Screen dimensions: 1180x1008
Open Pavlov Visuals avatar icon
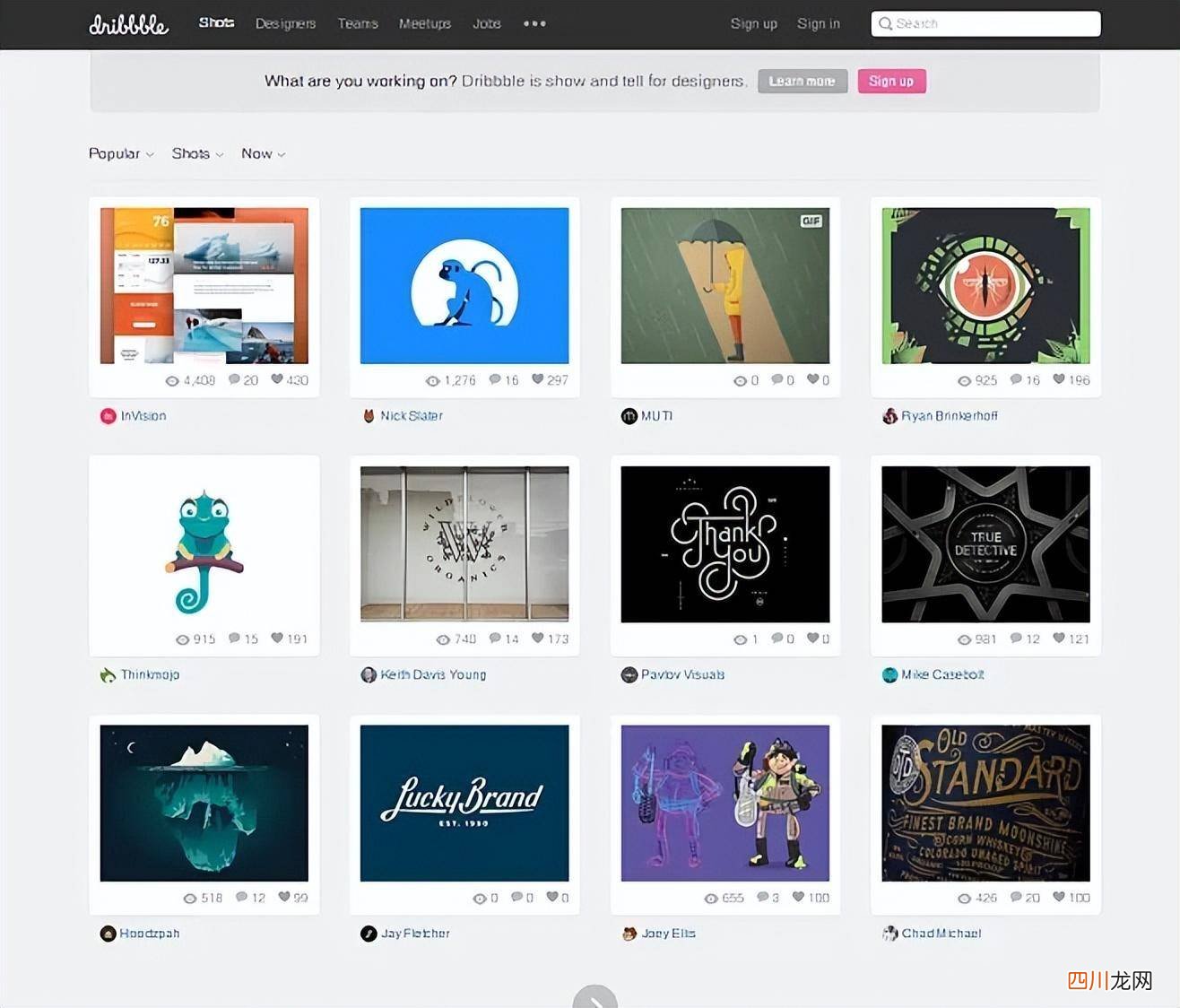[x=629, y=675]
